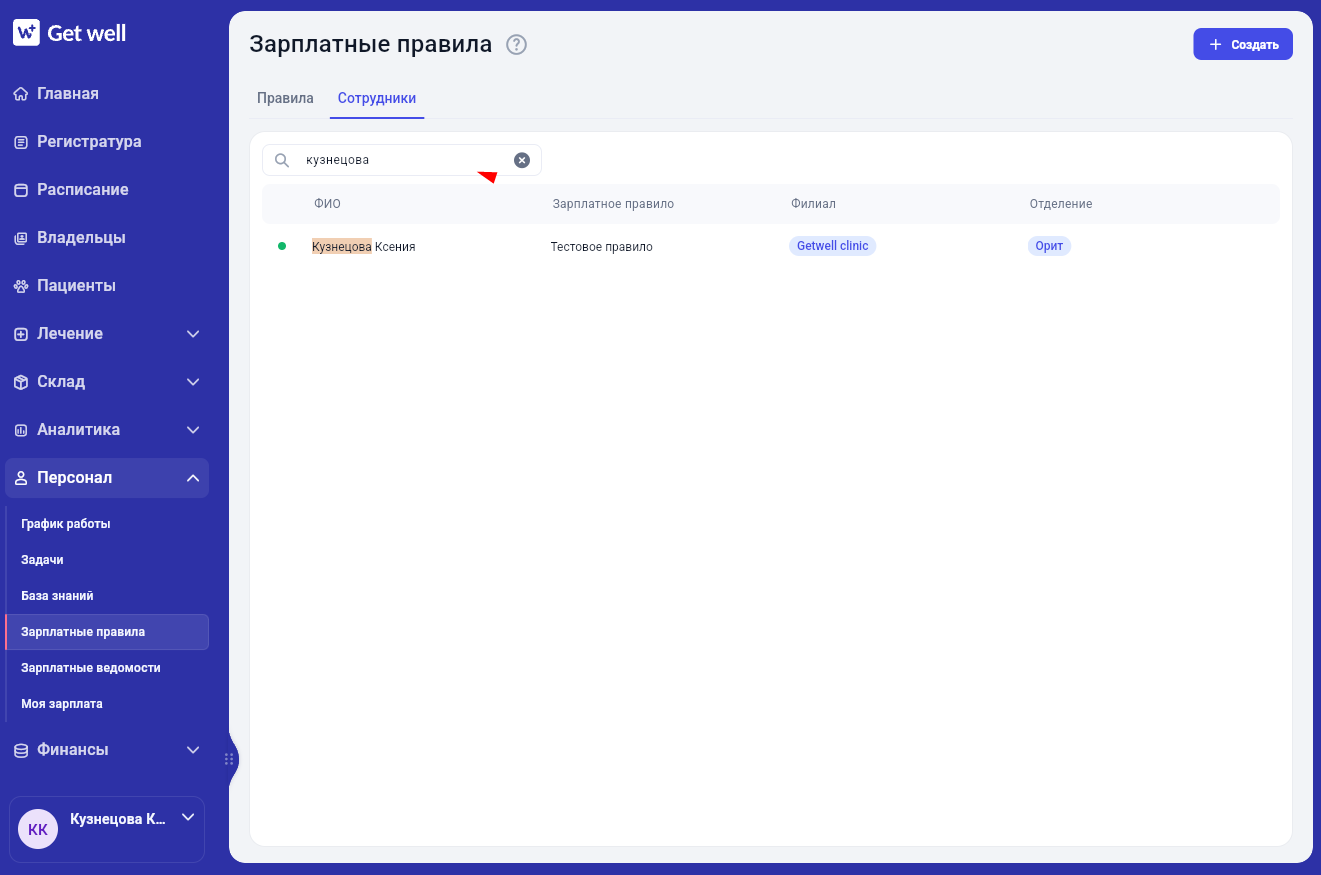Open База знаний in the sidebar
The height and width of the screenshot is (875, 1321).
(57, 596)
